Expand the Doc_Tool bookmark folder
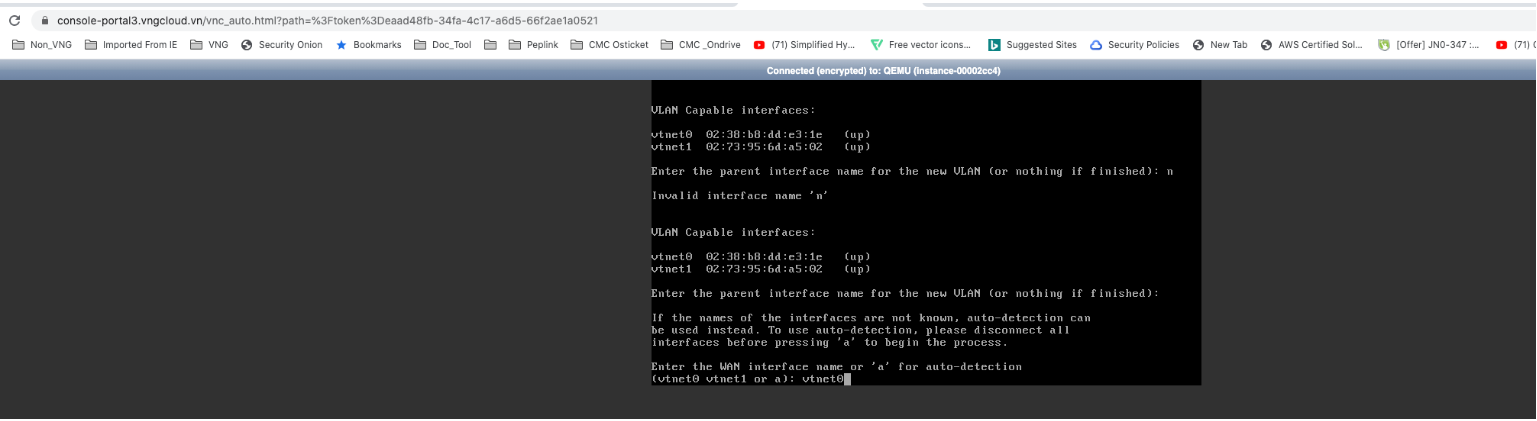Image resolution: width=1537 pixels, height=421 pixels. coord(442,45)
